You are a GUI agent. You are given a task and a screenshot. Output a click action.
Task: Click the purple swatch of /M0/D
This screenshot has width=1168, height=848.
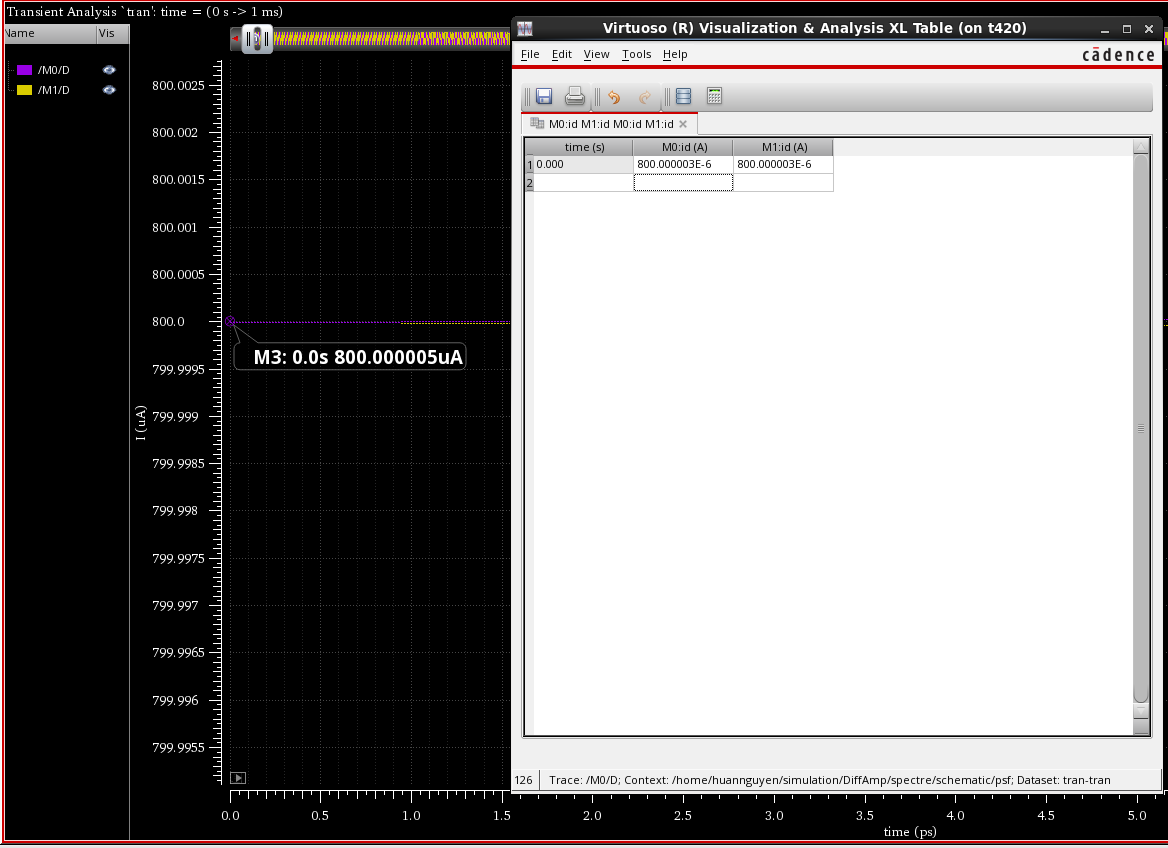pos(25,70)
